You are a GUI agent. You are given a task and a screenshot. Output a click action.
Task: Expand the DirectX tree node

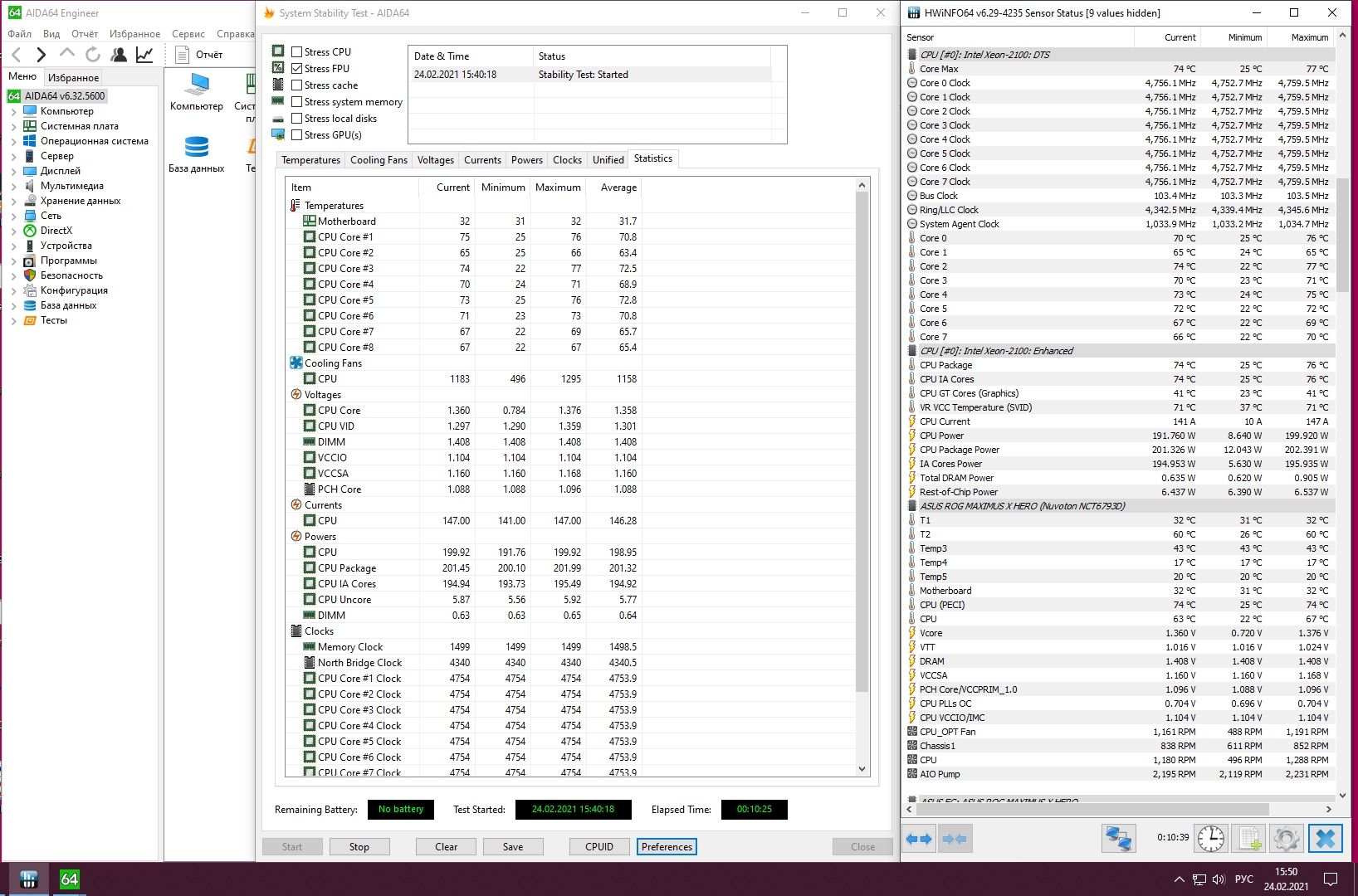[13, 231]
